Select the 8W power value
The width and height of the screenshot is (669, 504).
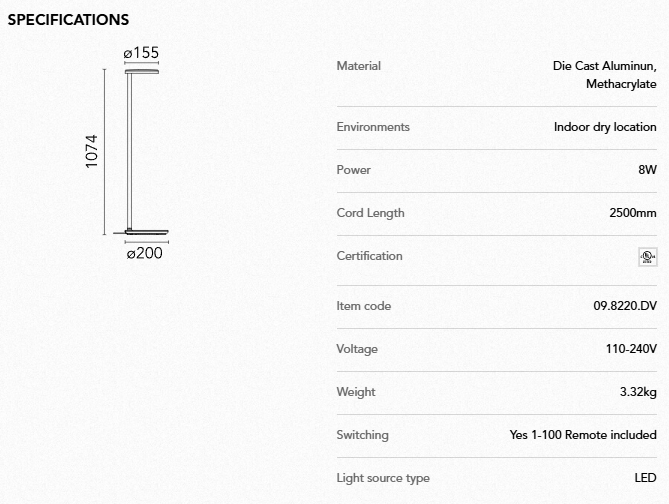click(647, 170)
